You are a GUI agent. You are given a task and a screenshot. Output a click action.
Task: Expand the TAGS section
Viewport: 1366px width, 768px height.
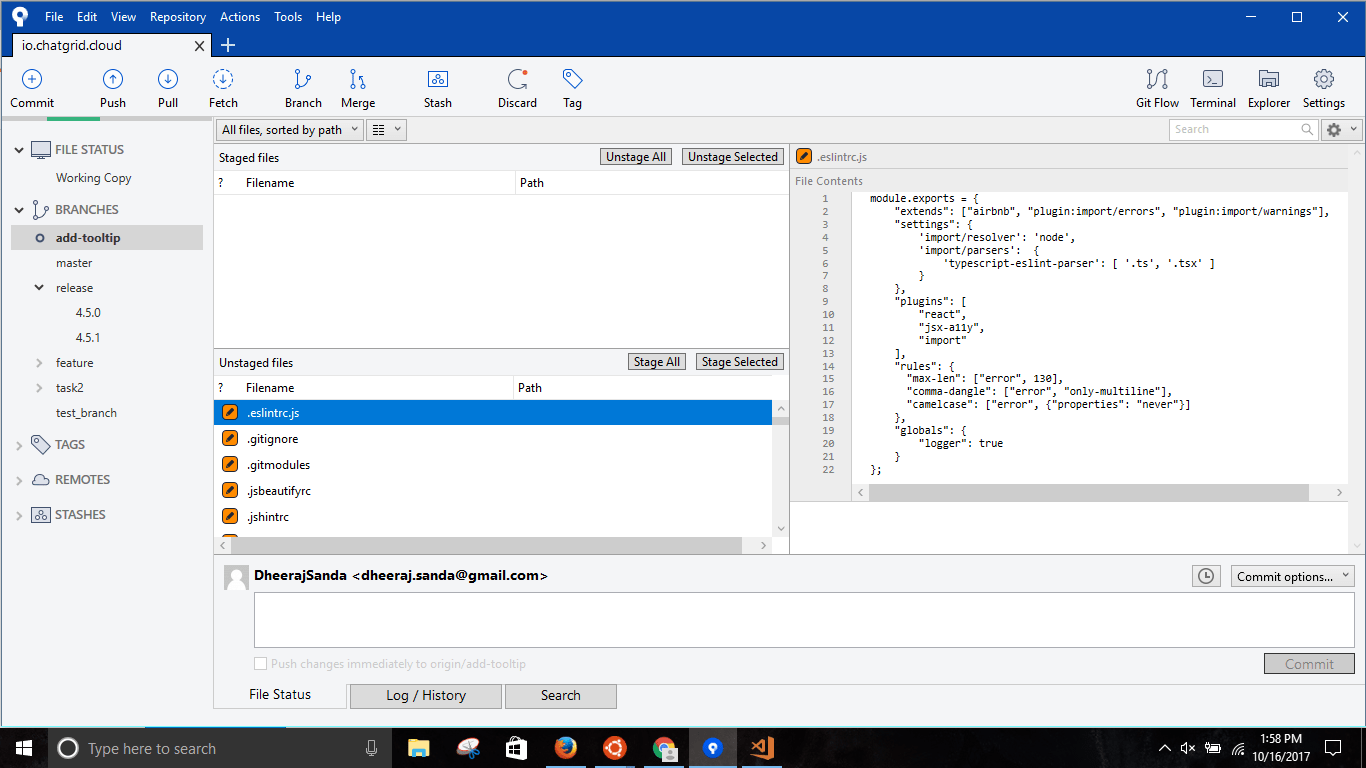click(18, 445)
